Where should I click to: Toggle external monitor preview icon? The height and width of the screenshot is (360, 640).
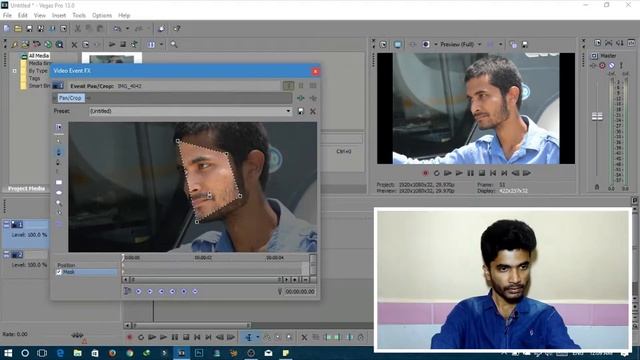click(x=398, y=44)
